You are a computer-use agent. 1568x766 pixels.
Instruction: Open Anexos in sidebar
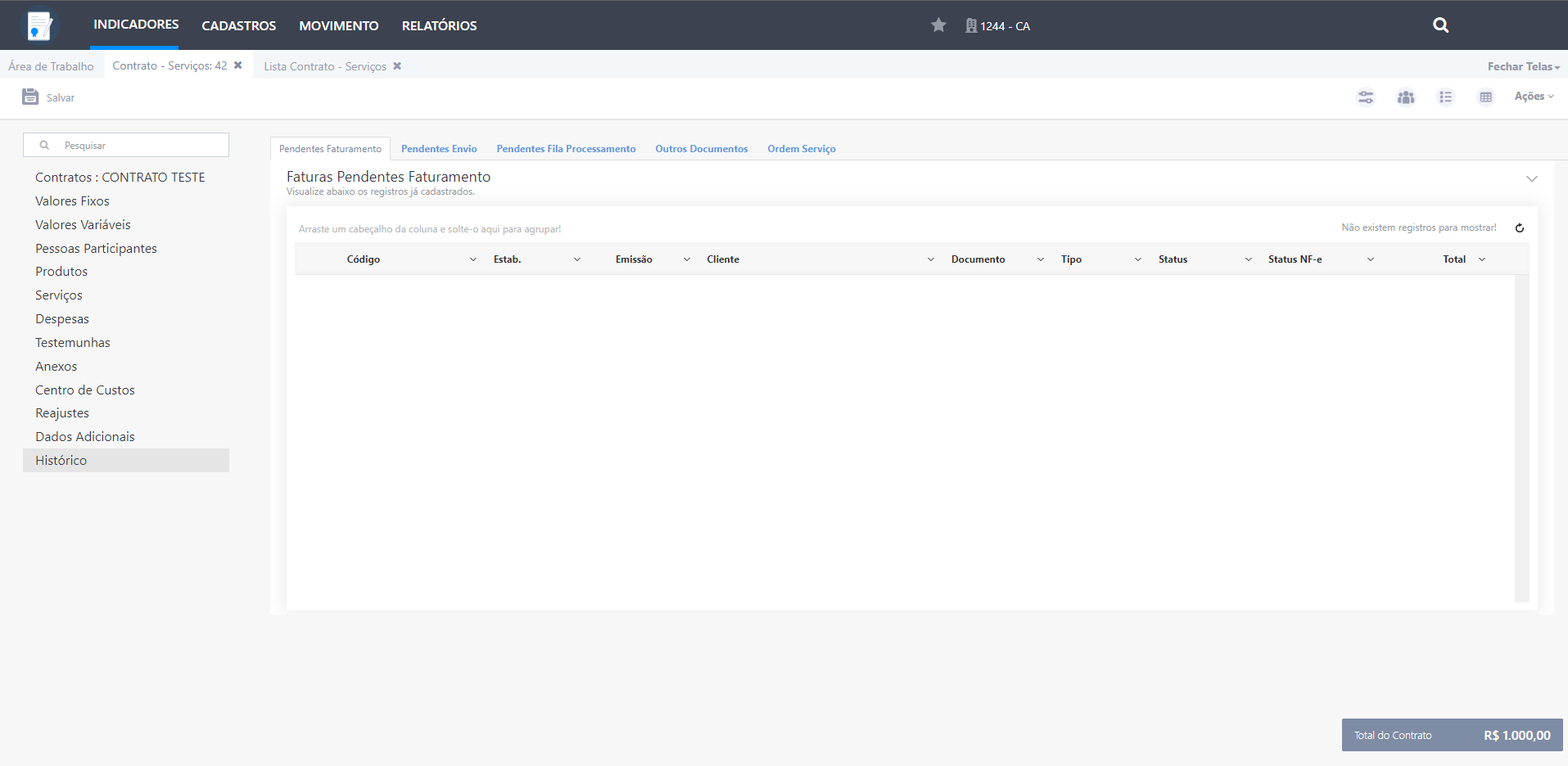(56, 367)
